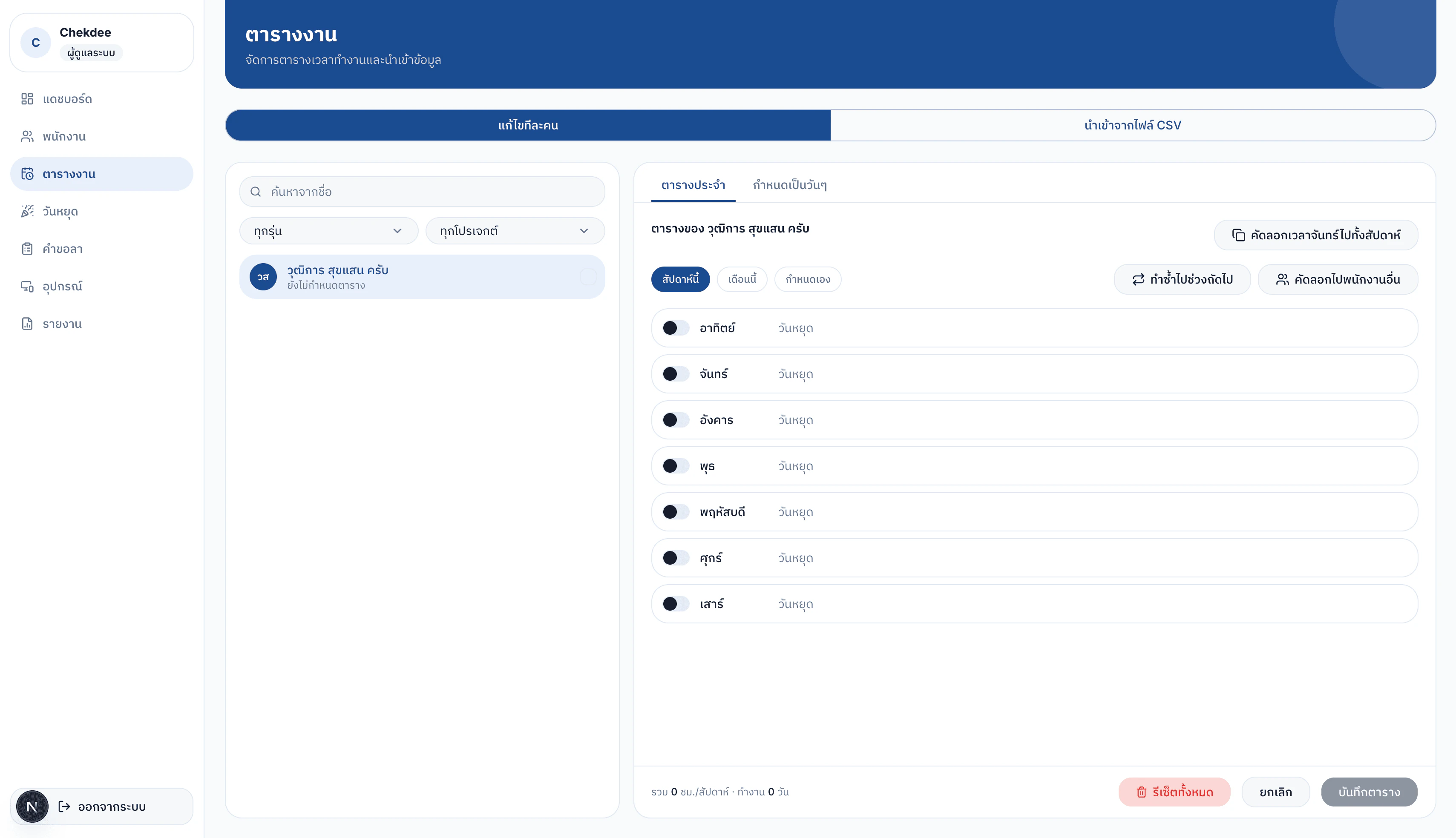The height and width of the screenshot is (838, 1456).
Task: Turn on the พุธ (Wednesday) switch
Action: 675,466
